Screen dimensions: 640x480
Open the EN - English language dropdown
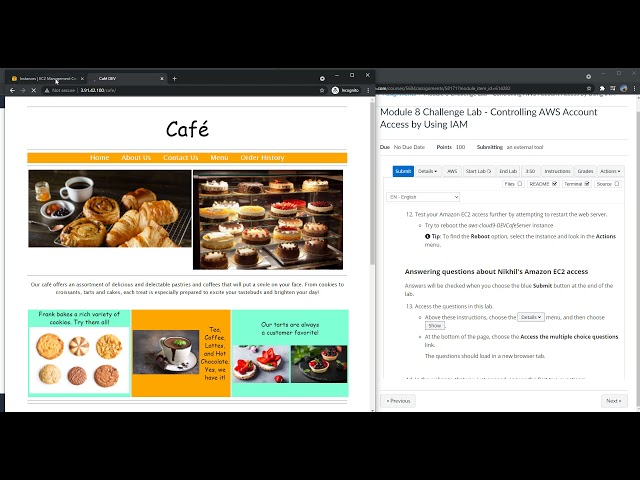point(423,197)
